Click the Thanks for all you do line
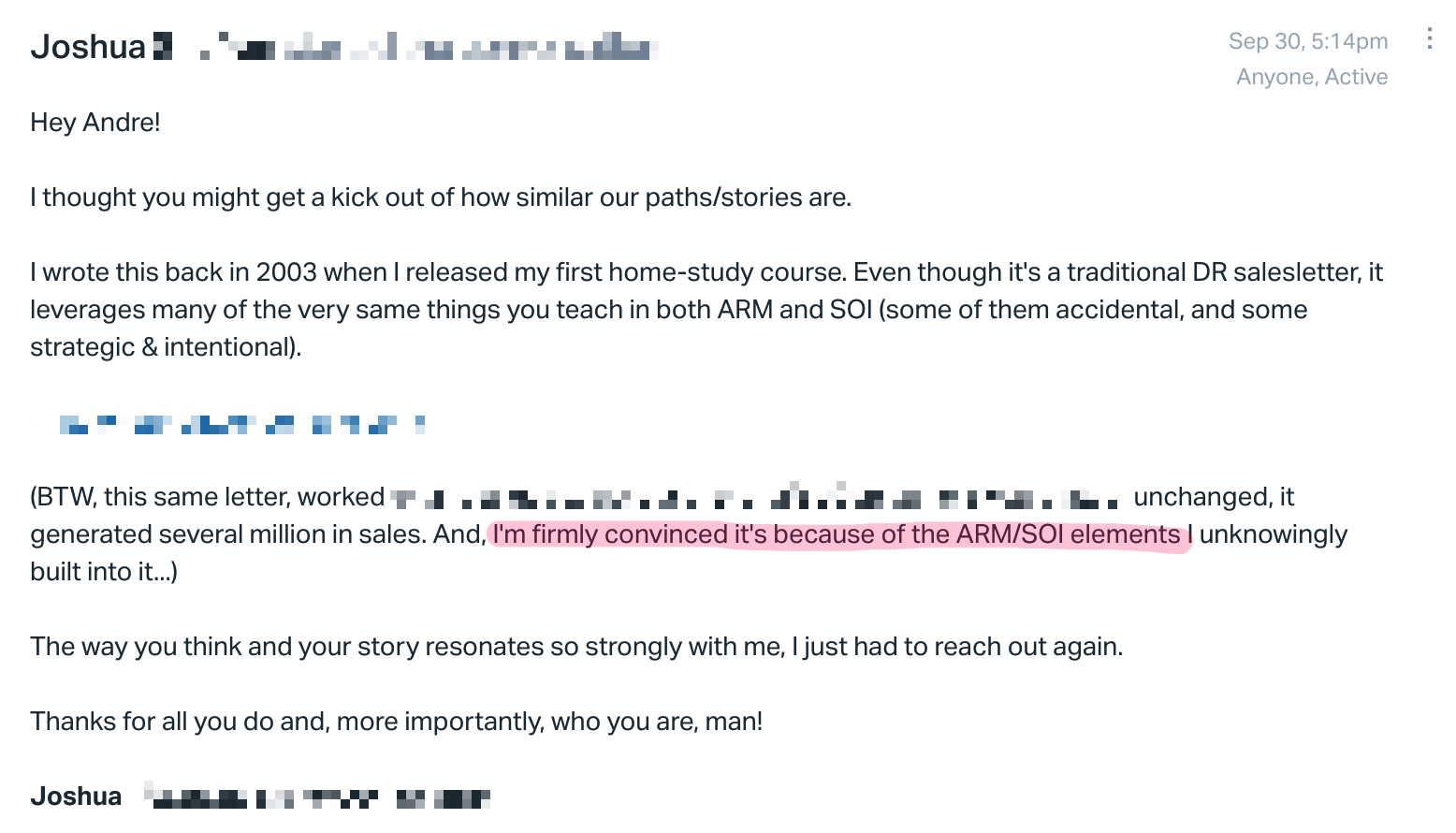 point(397,722)
